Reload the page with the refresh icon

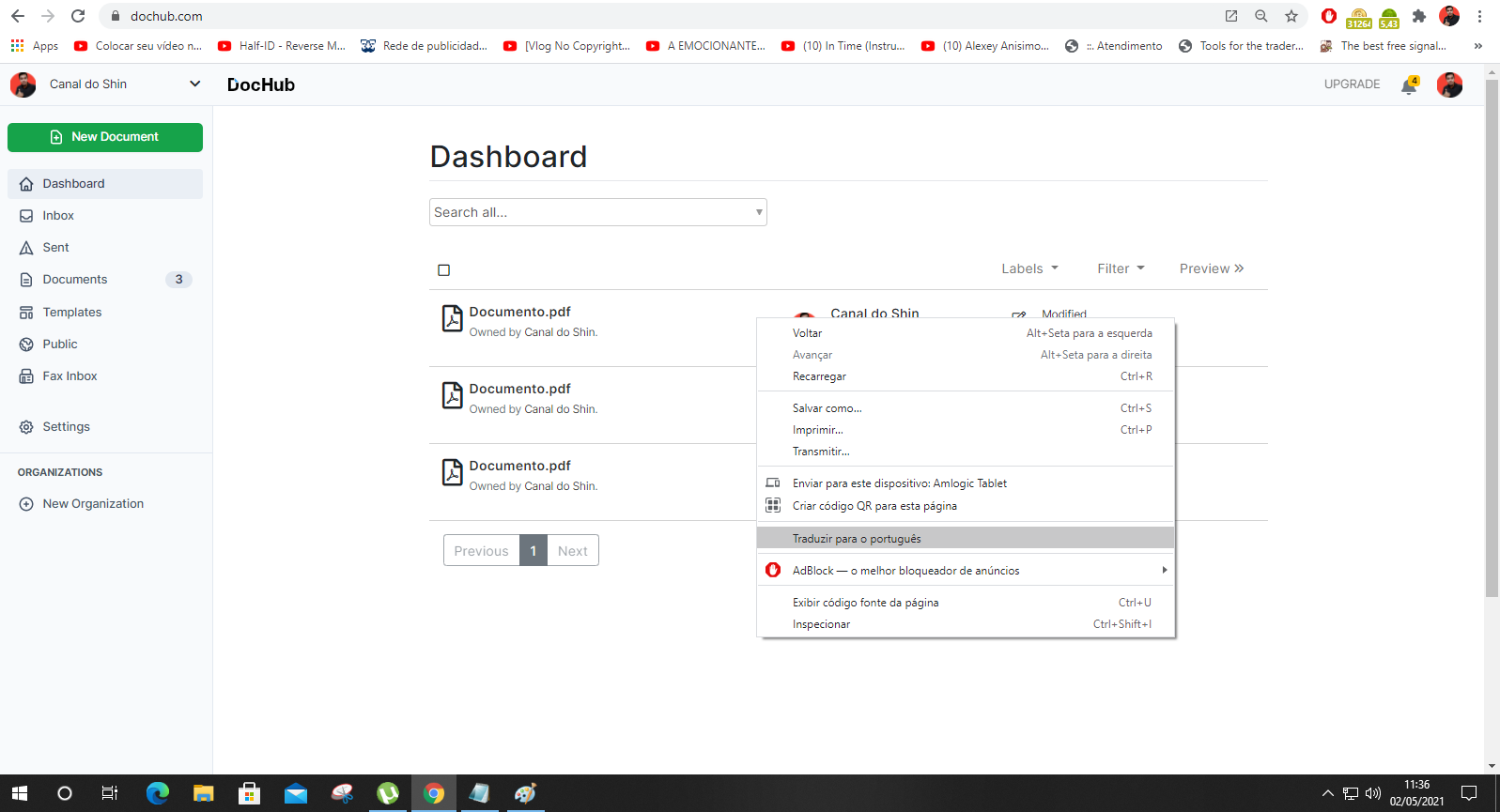(x=78, y=16)
